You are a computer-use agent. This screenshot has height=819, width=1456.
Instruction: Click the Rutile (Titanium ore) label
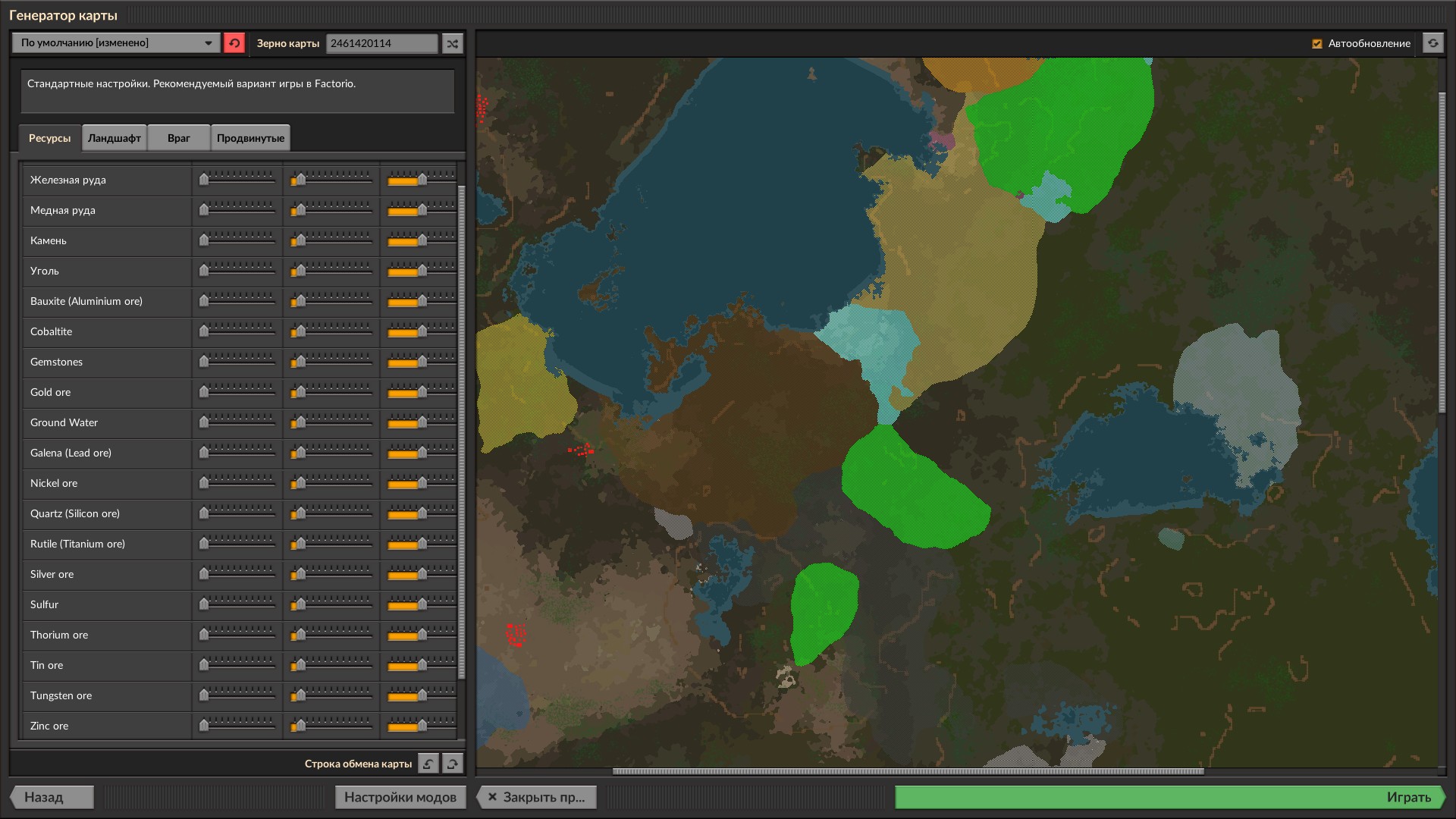[x=78, y=544]
